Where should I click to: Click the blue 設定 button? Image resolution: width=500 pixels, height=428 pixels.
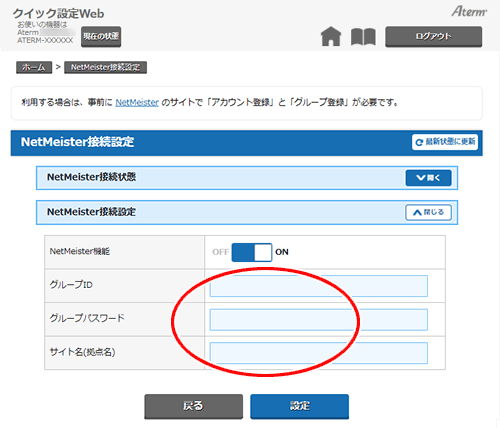coord(299,406)
